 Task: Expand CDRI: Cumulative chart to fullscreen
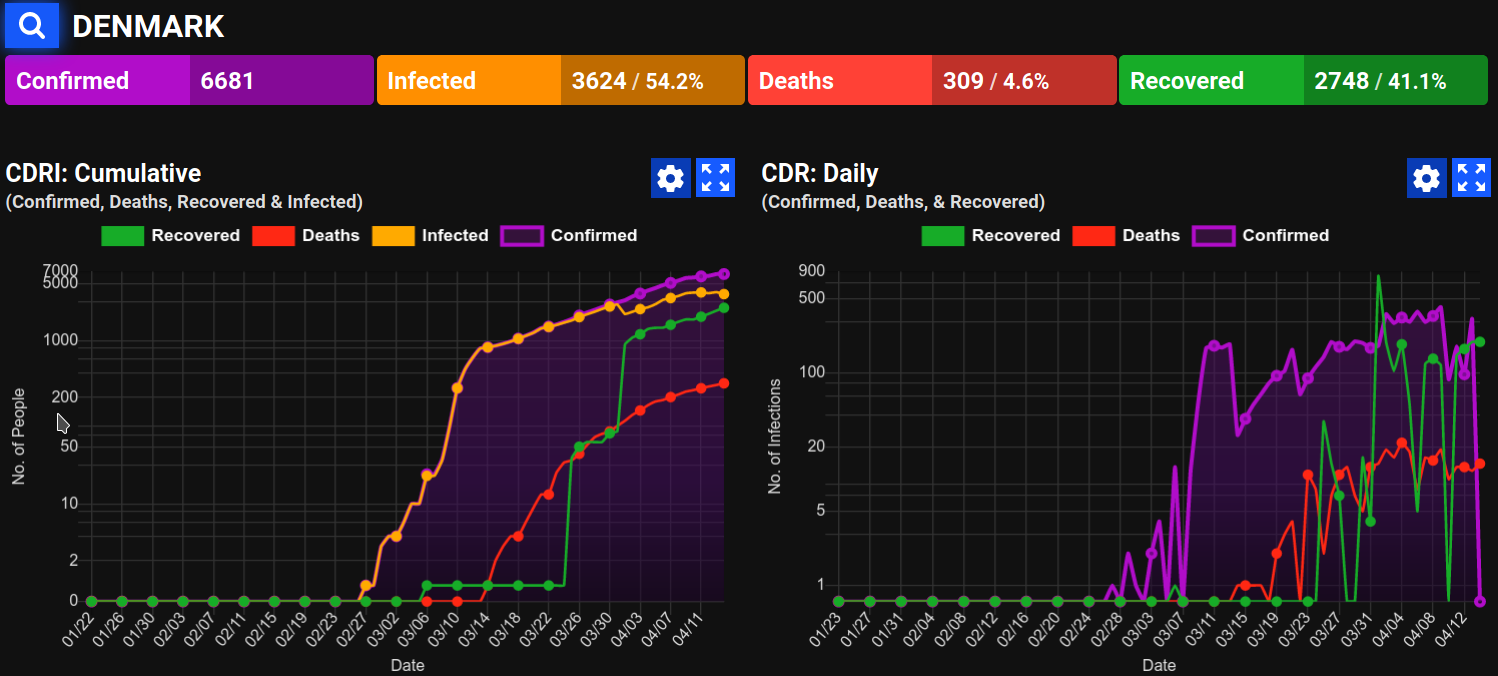(x=715, y=178)
